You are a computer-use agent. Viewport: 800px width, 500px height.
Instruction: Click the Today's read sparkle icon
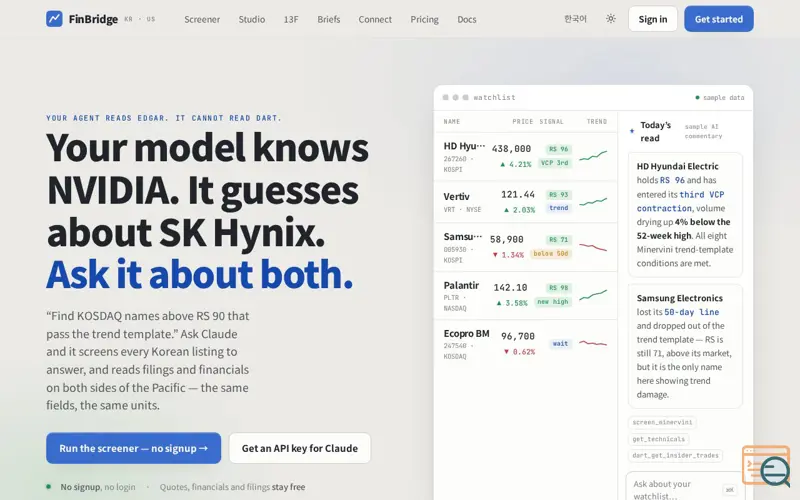pyautogui.click(x=632, y=131)
